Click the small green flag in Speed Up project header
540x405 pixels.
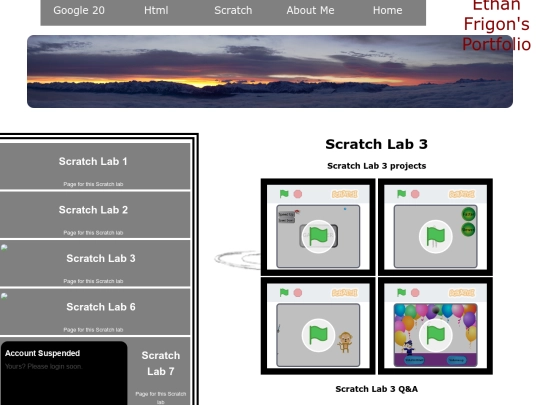tap(284, 194)
